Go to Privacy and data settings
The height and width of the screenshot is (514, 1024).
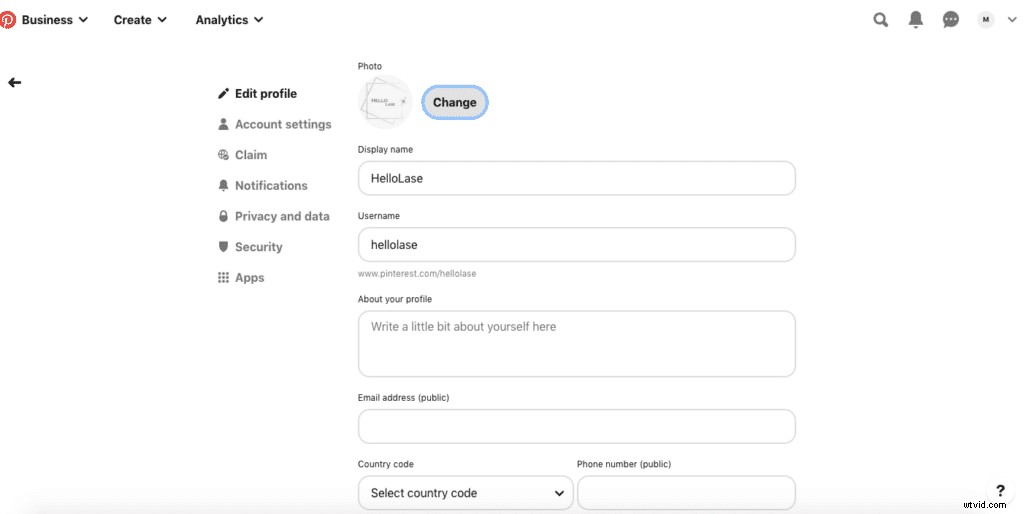point(281,216)
